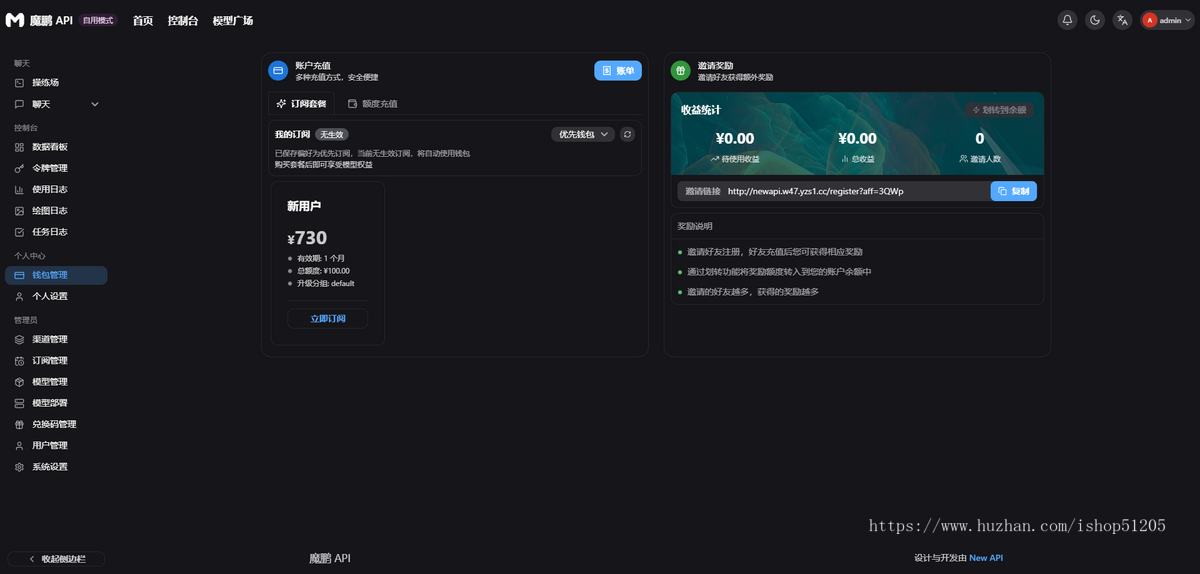Open 模型广场 in top navigation
Image resolution: width=1200 pixels, height=574 pixels.
tap(232, 20)
